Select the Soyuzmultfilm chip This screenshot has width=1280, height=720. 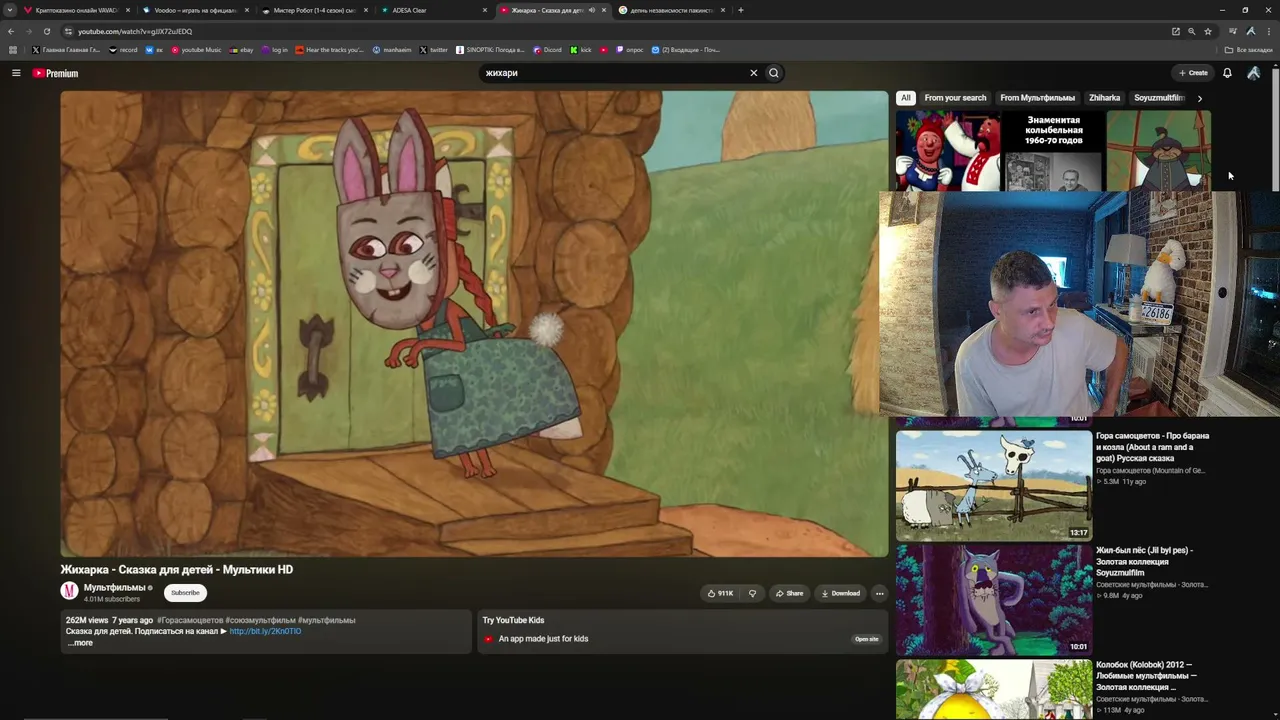[x=1159, y=98]
